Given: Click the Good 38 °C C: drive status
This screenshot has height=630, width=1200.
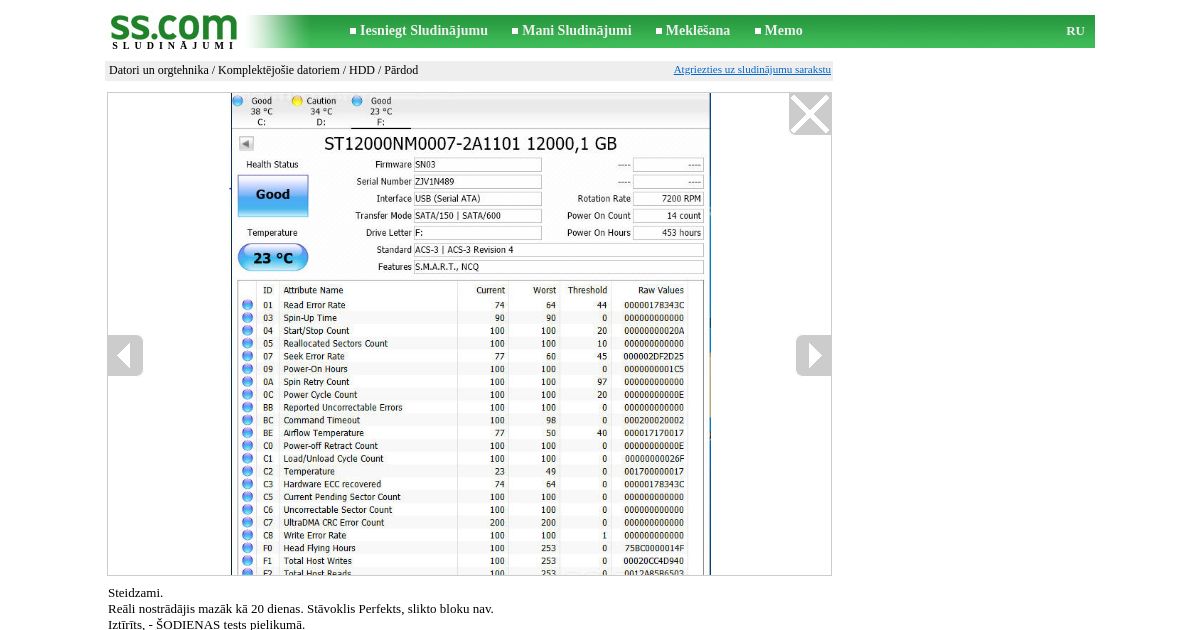Looking at the screenshot, I should tap(256, 111).
